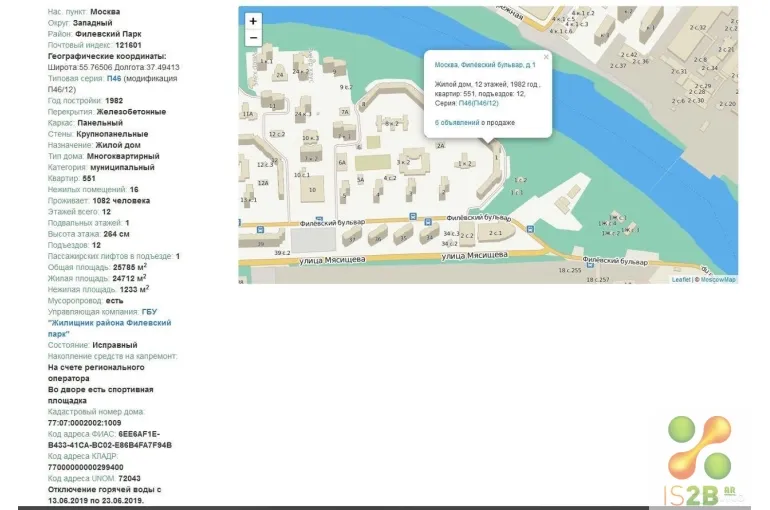Image resolution: width=770 pixels, height=510 pixels.
Task: Click building 3 к.2 on the map
Action: pos(404,162)
